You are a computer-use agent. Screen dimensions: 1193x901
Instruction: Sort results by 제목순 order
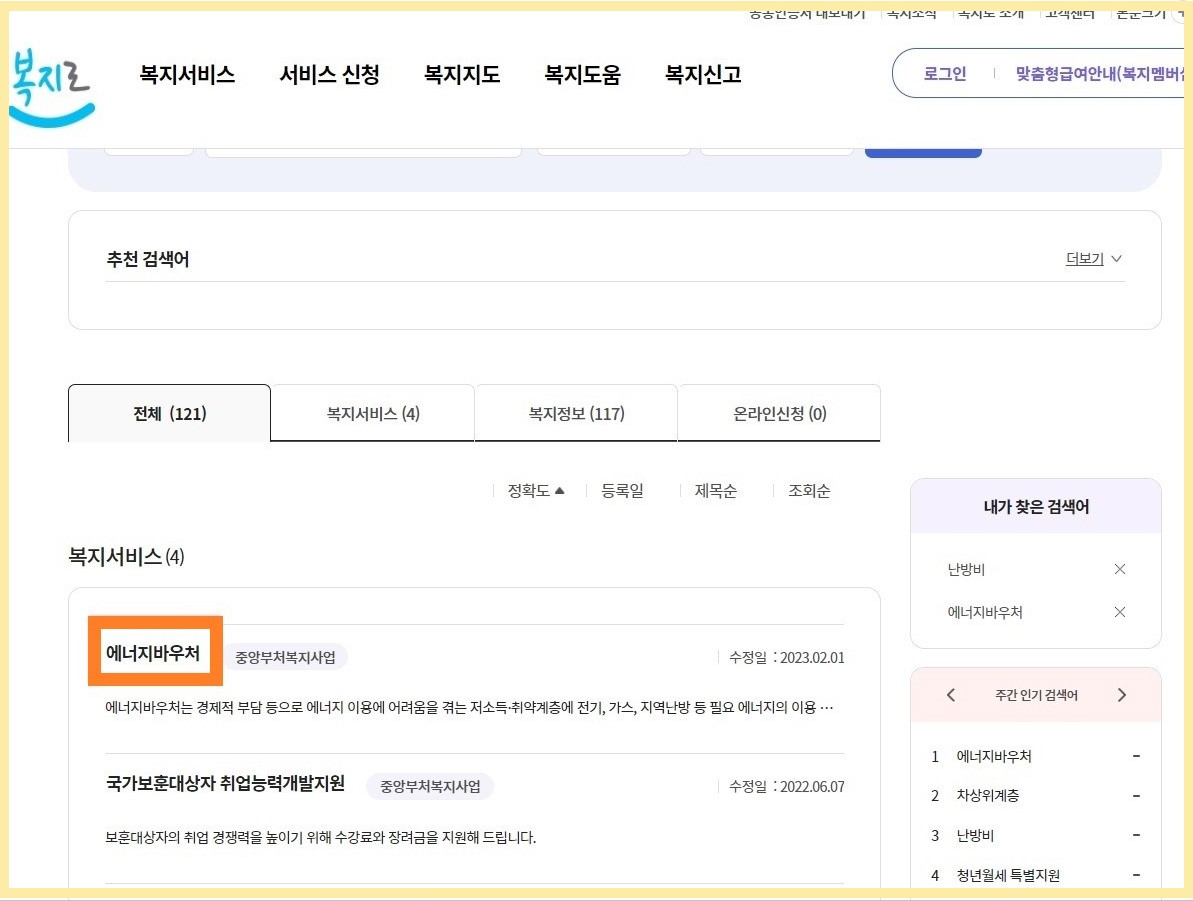click(714, 490)
